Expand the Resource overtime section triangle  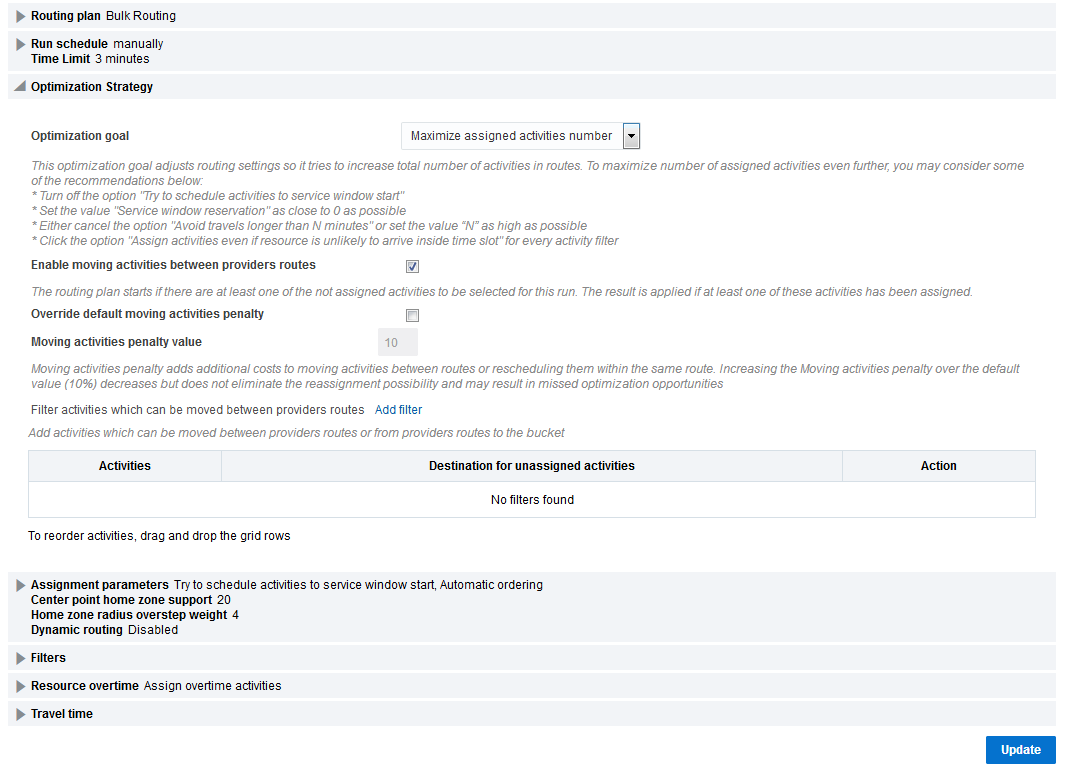point(21,686)
